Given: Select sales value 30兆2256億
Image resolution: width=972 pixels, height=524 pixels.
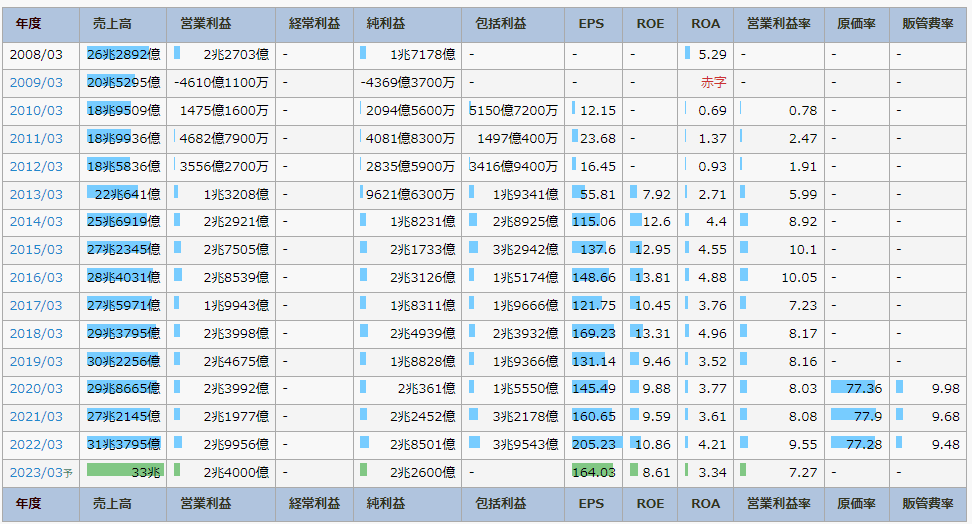Looking at the screenshot, I should coord(123,361).
